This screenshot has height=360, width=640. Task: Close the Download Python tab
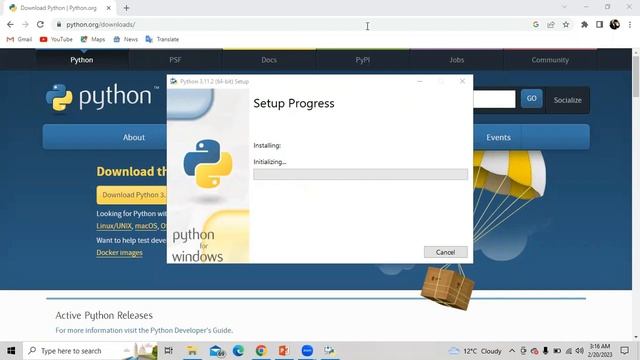pos(109,8)
